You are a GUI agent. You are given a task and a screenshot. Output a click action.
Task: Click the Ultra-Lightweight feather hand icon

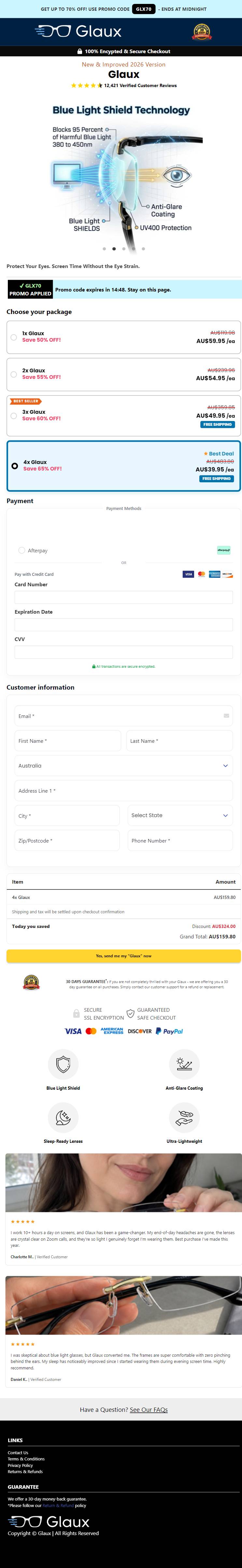point(184,1118)
